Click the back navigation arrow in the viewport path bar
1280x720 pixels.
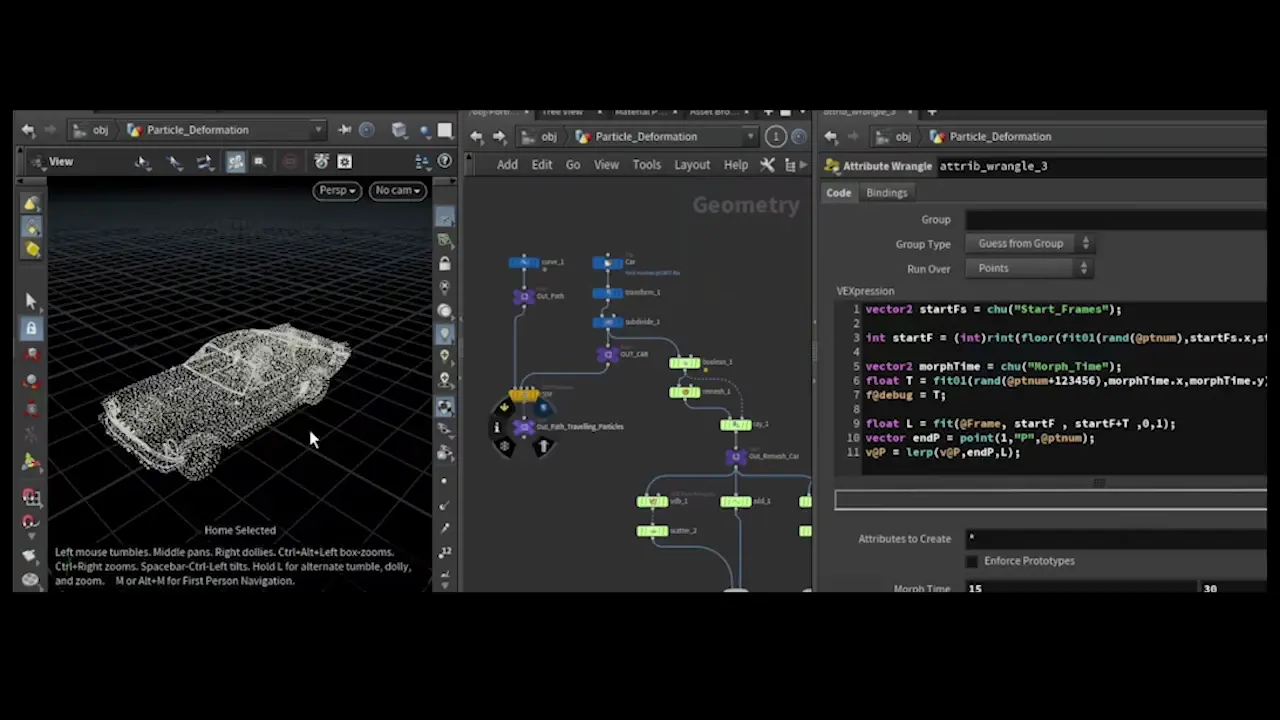pyautogui.click(x=28, y=129)
